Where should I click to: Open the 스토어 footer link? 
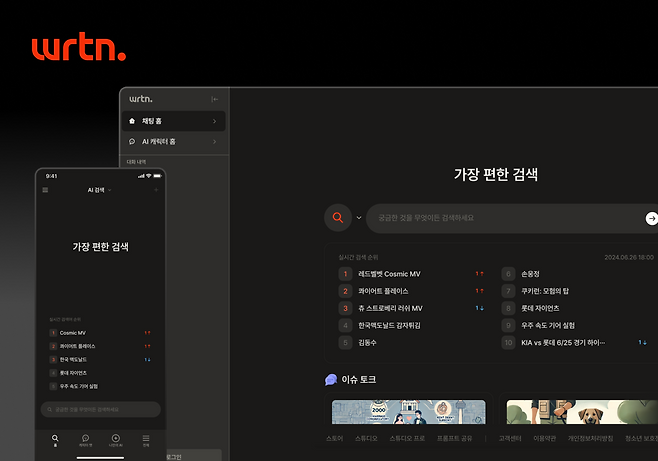pos(334,438)
